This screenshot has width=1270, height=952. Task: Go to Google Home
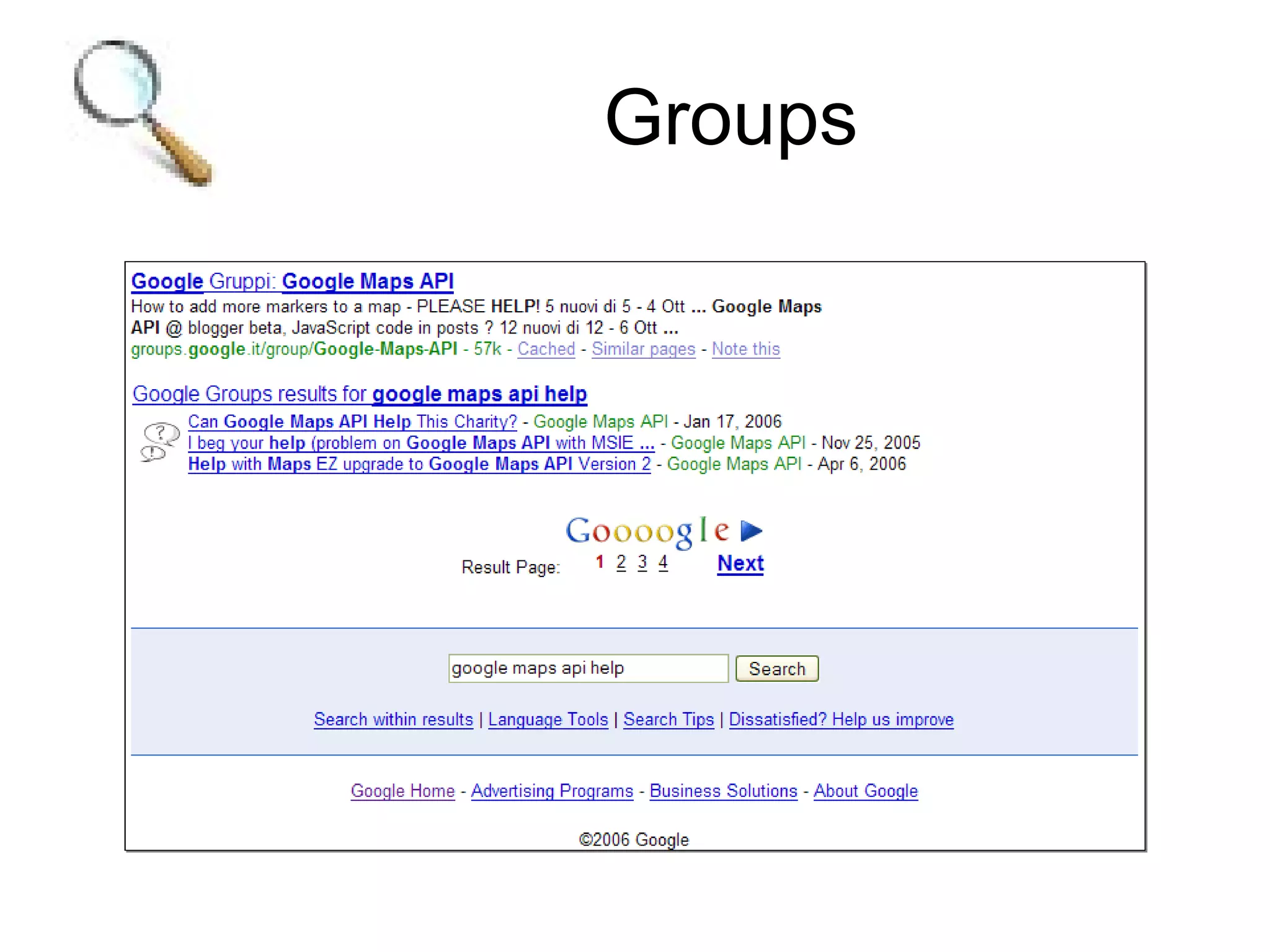click(x=402, y=791)
